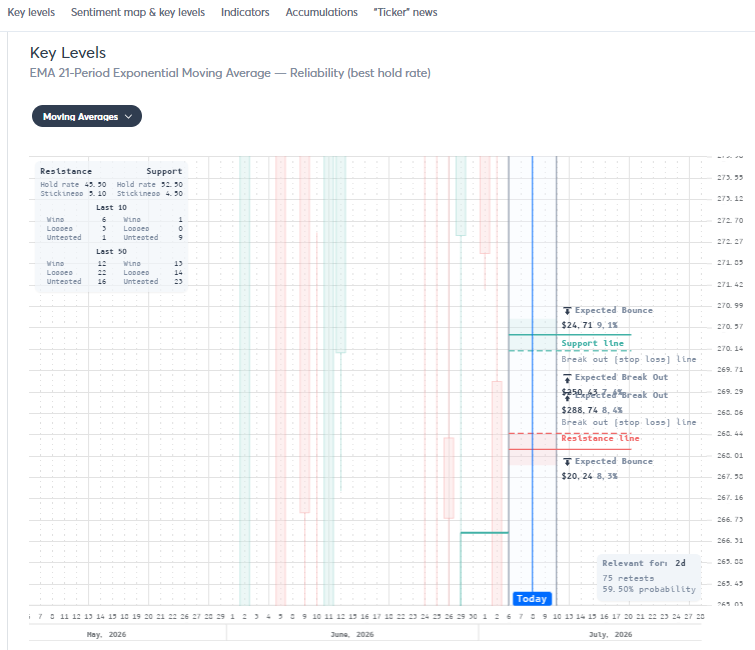
Task: Click the May, 2026 month label
Action: pyautogui.click(x=106, y=635)
